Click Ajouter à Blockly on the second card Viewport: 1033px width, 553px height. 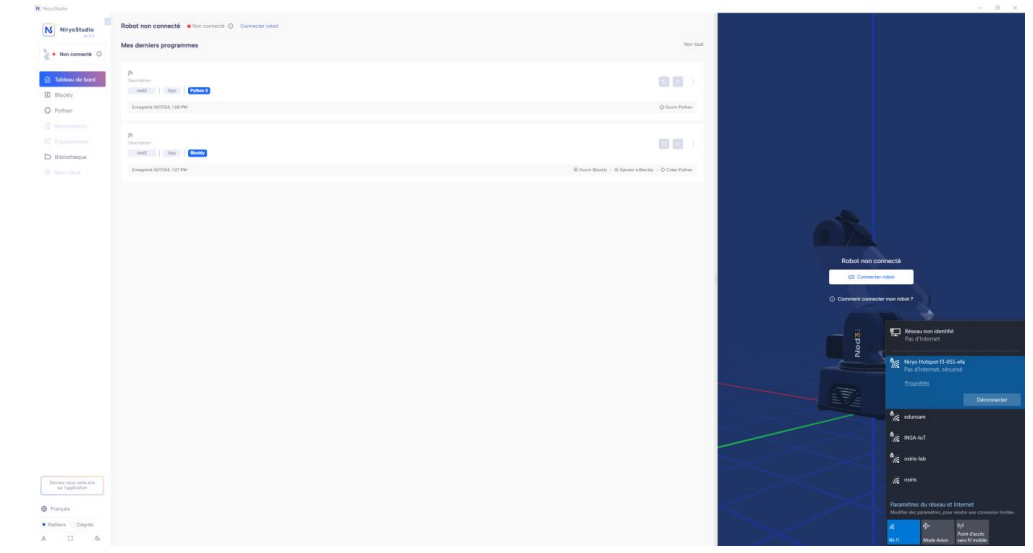[634, 170]
